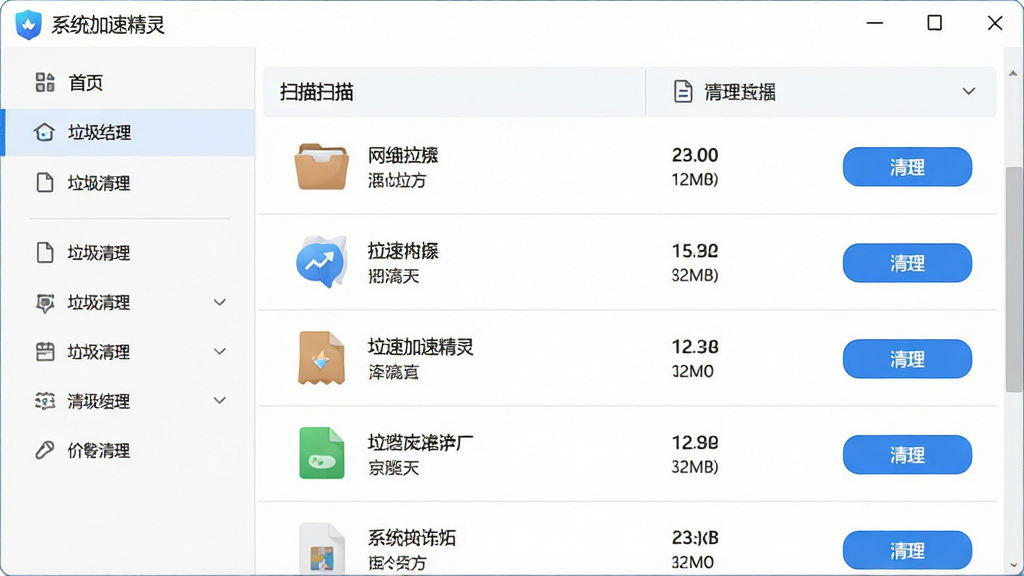1024x576 pixels.
Task: Open the dropdown arrow in the list header
Action: (x=969, y=91)
